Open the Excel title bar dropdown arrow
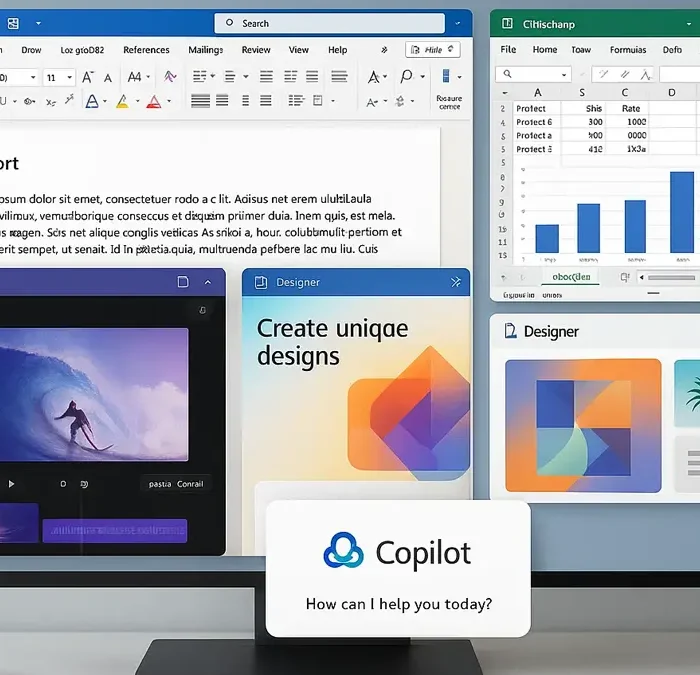The image size is (700, 675). point(689,24)
